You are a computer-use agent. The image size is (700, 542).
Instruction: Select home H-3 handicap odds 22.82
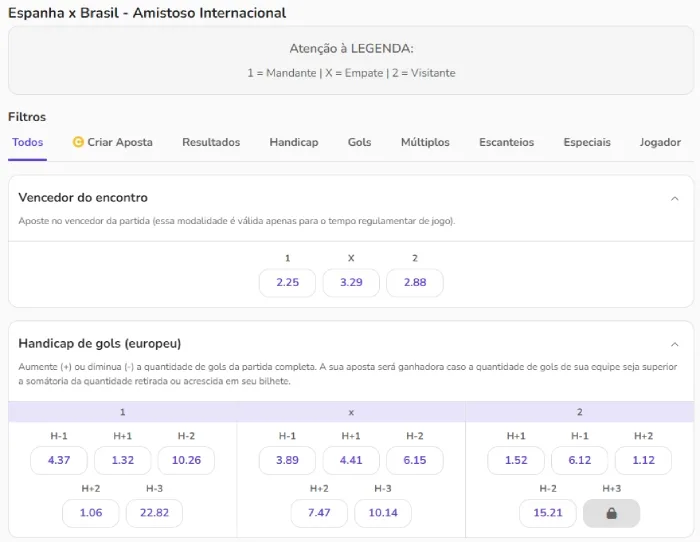coord(154,513)
